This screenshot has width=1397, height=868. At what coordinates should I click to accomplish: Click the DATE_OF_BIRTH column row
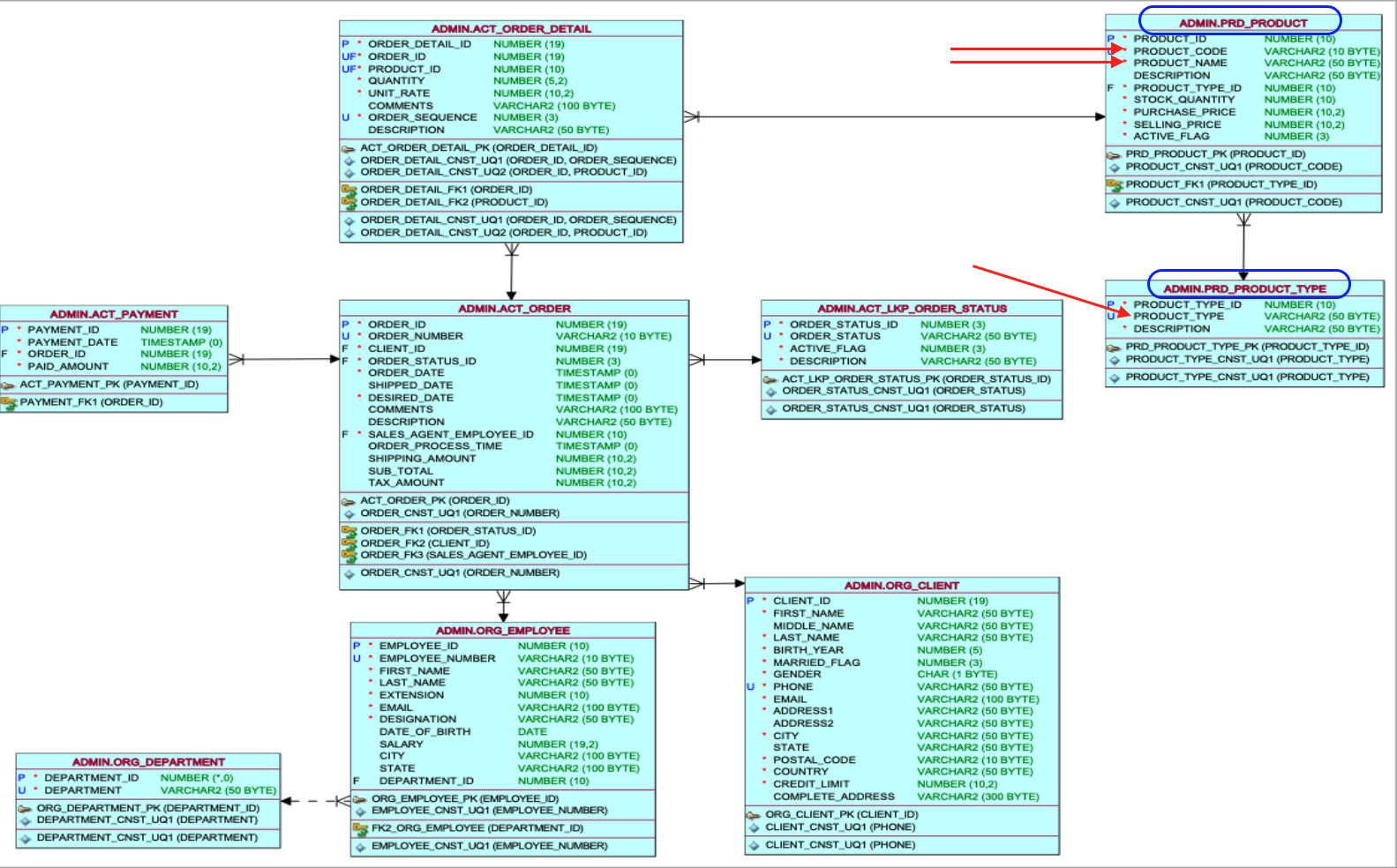[x=503, y=731]
